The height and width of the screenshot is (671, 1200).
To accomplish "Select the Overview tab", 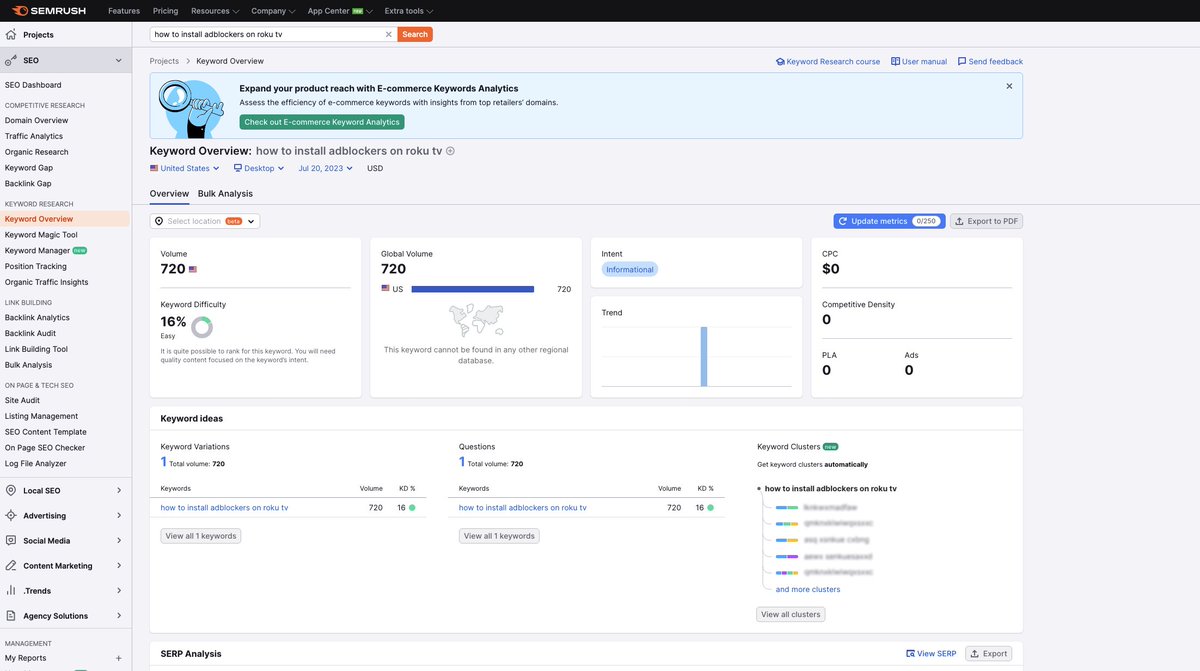I will [x=169, y=193].
